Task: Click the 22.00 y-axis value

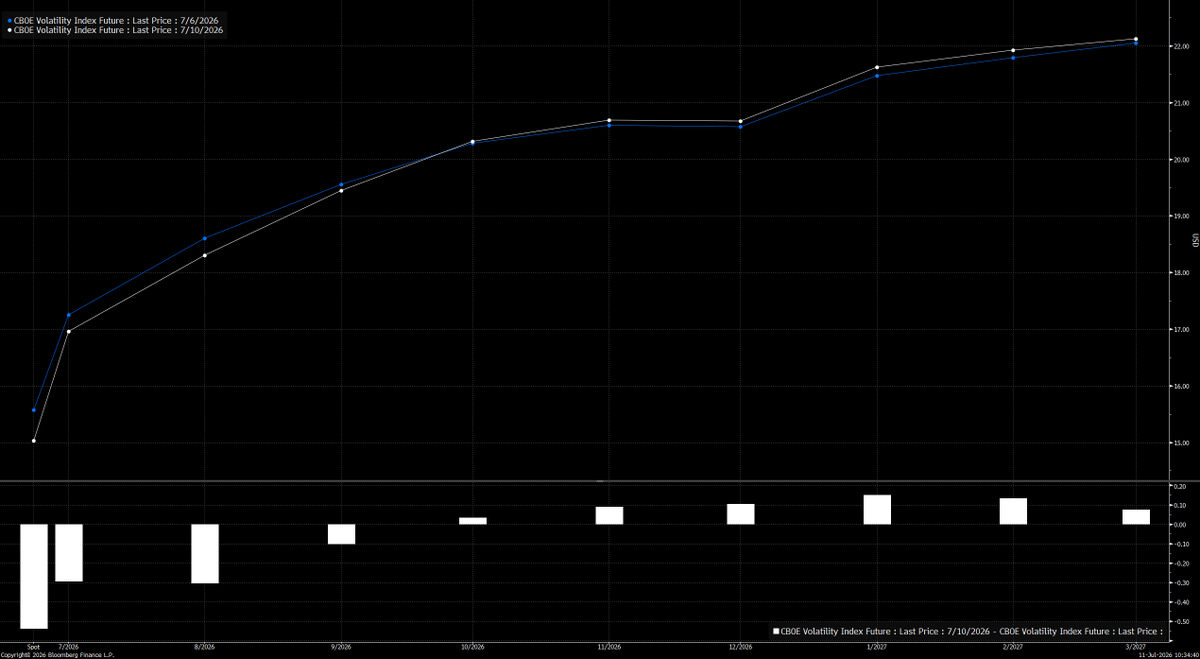Action: 1181,46
